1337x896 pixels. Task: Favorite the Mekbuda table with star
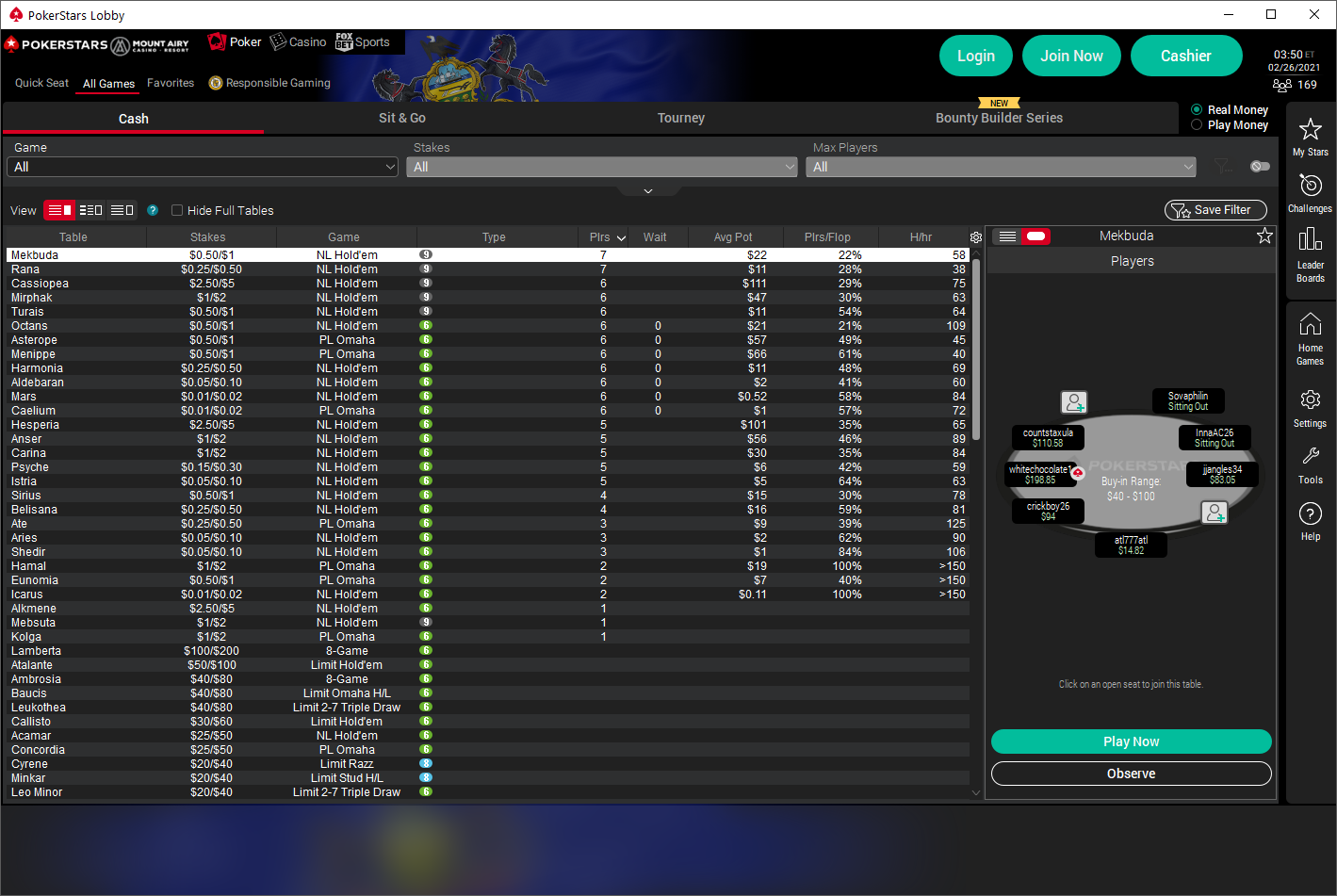pos(1264,236)
